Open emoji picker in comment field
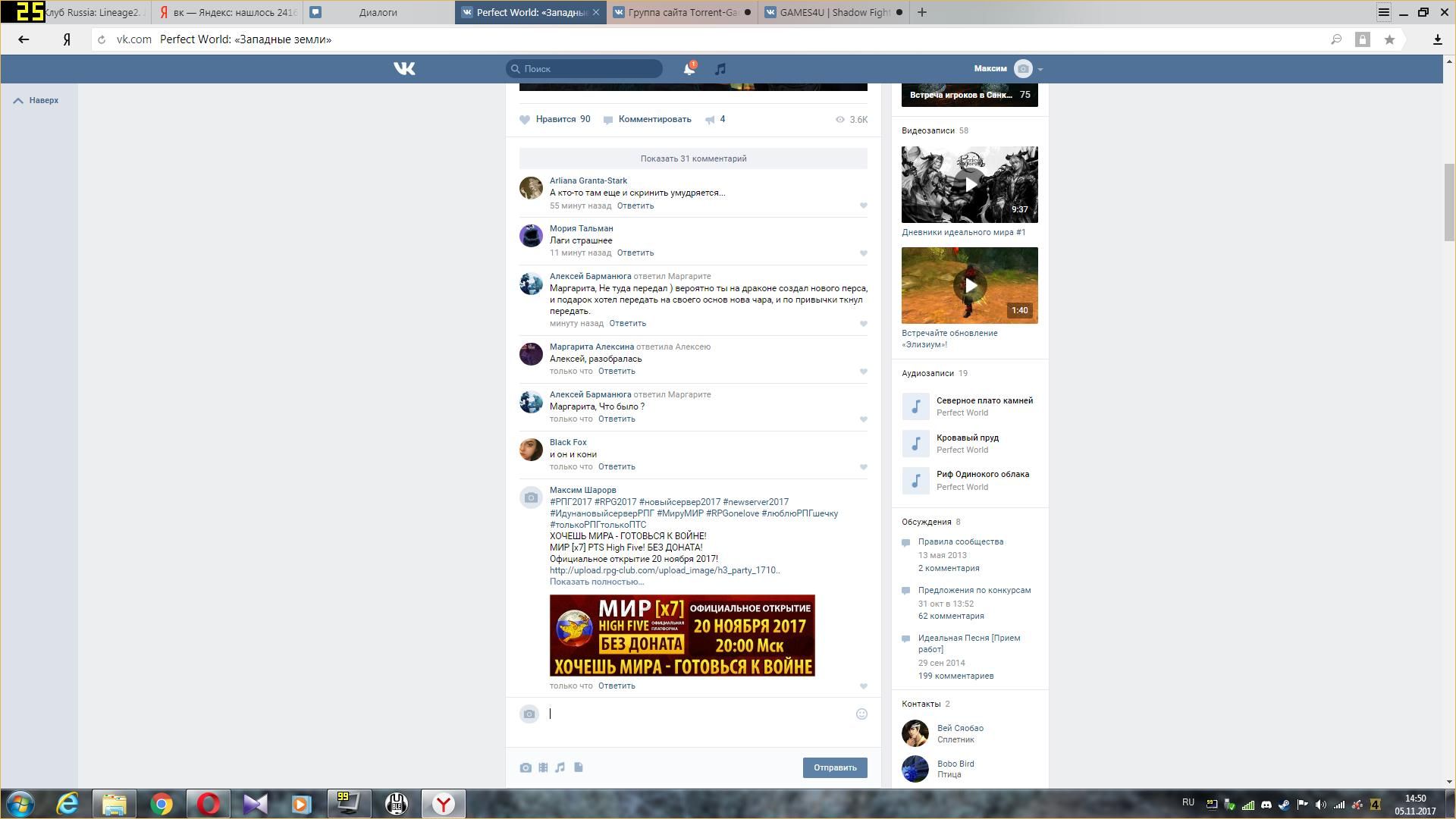 [861, 714]
